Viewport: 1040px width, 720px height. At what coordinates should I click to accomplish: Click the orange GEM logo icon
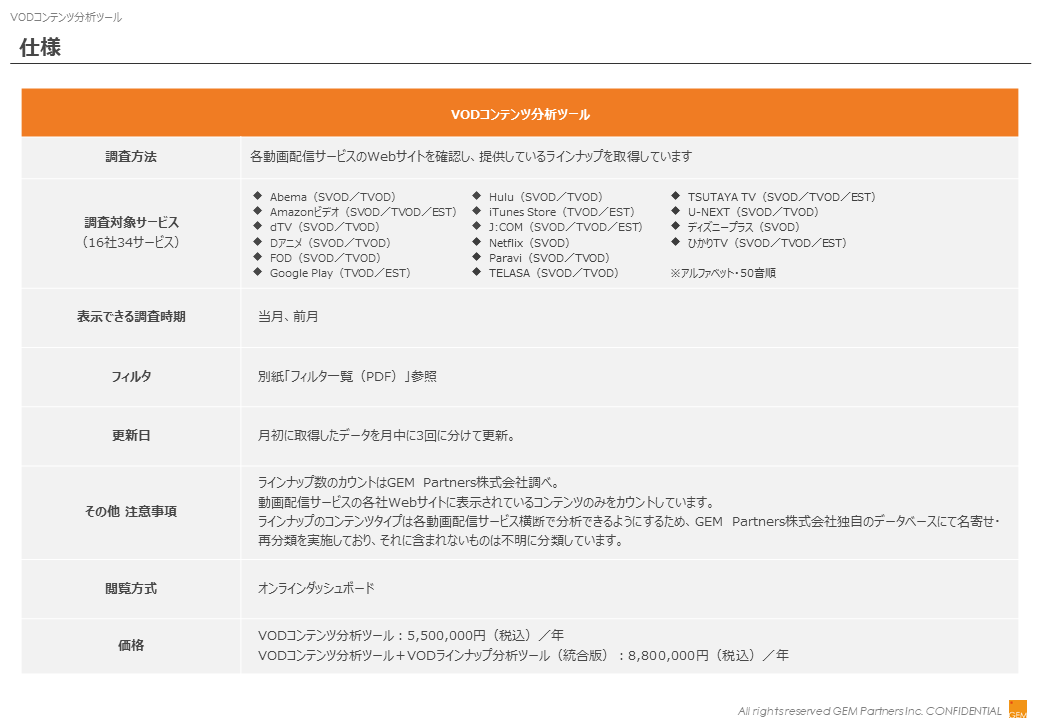click(1017, 709)
